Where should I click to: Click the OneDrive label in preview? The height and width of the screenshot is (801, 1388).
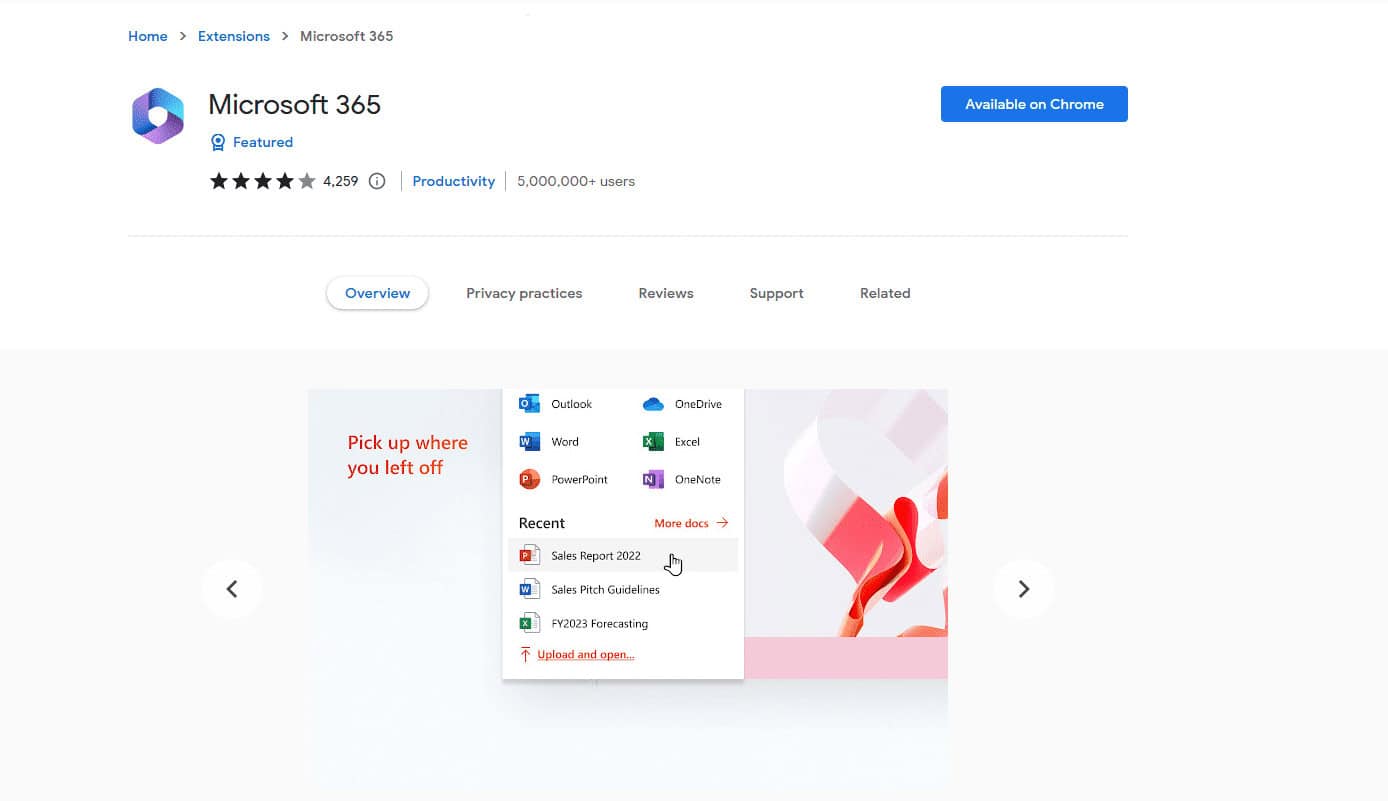[x=698, y=404]
